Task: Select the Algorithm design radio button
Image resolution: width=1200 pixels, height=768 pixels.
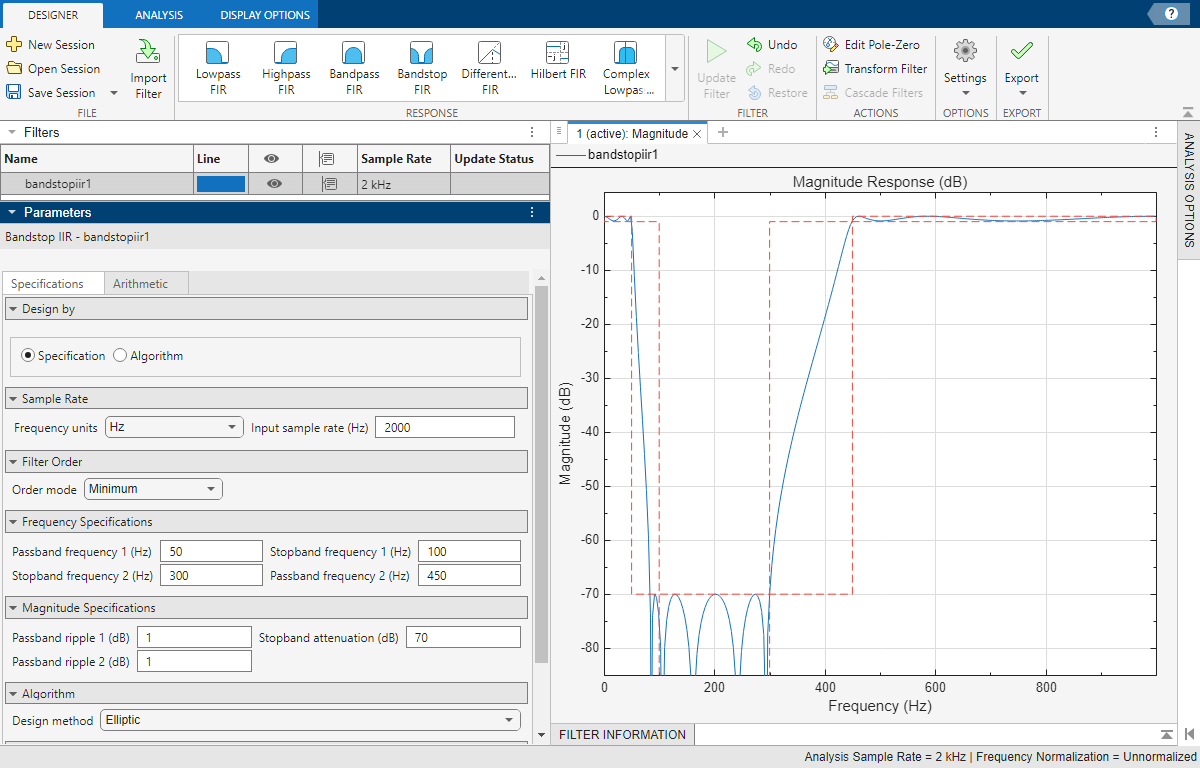Action: click(x=120, y=355)
